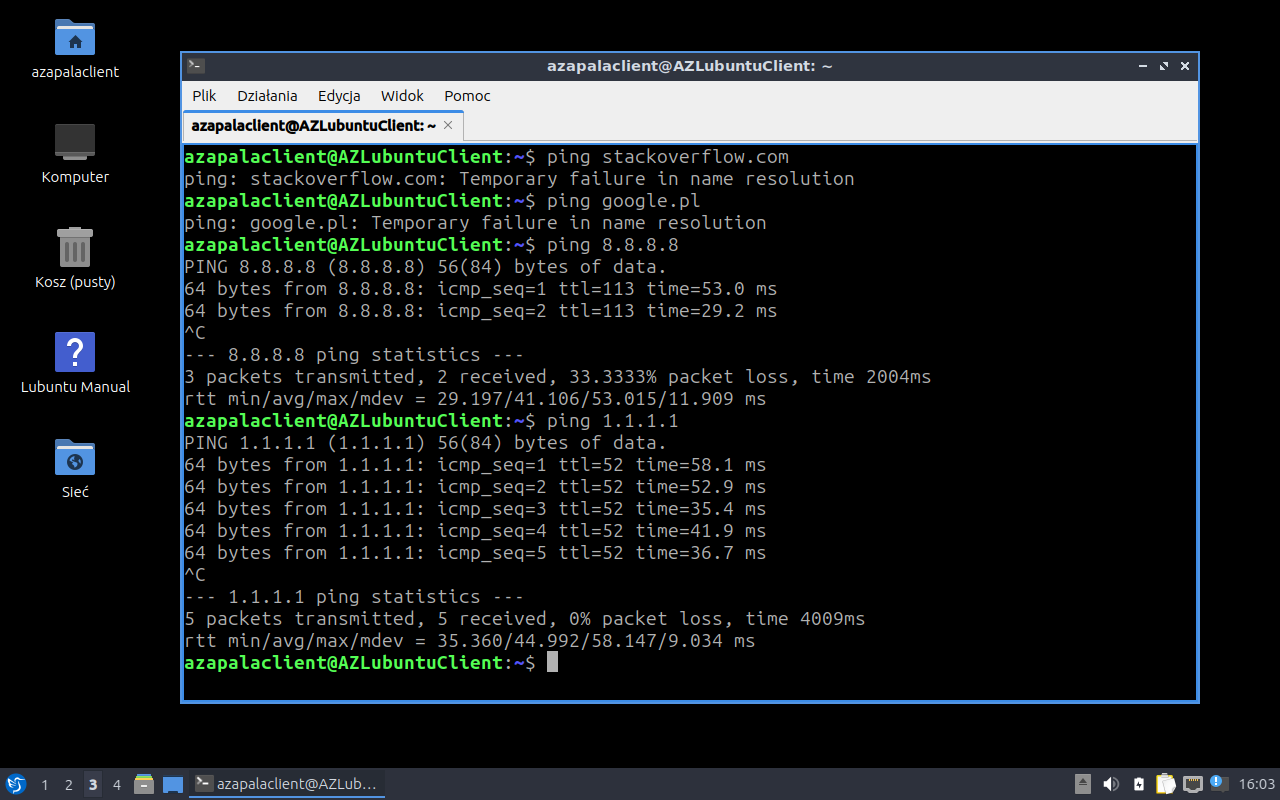Open the network connection tray icon
This screenshot has width=1280, height=800.
(x=1193, y=784)
